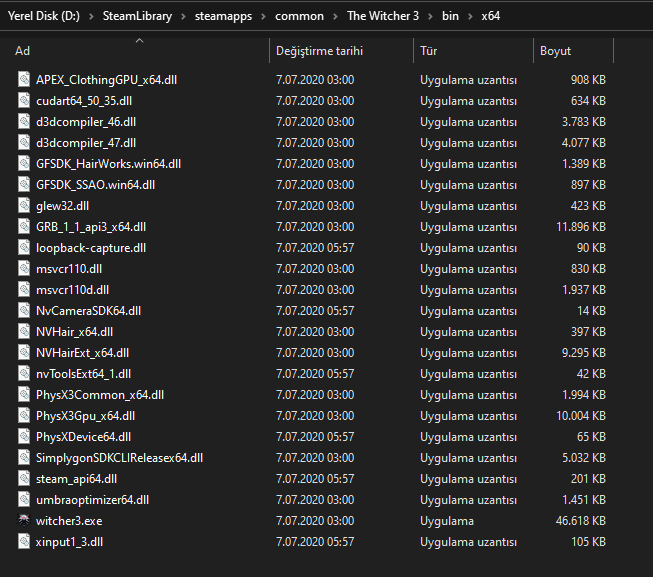This screenshot has height=577, width=653.
Task: Expand the chevron after bin breadcrumb
Action: point(470,17)
